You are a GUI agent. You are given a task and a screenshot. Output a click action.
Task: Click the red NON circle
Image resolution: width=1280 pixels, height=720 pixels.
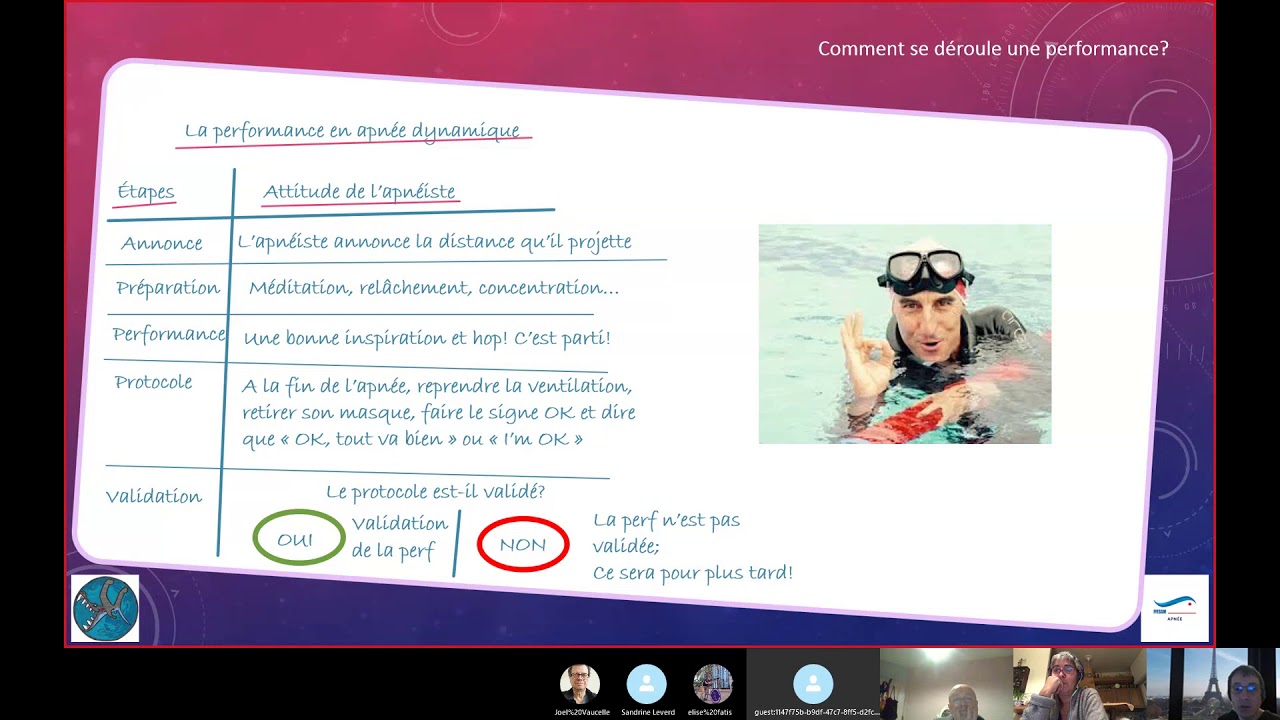click(x=523, y=545)
